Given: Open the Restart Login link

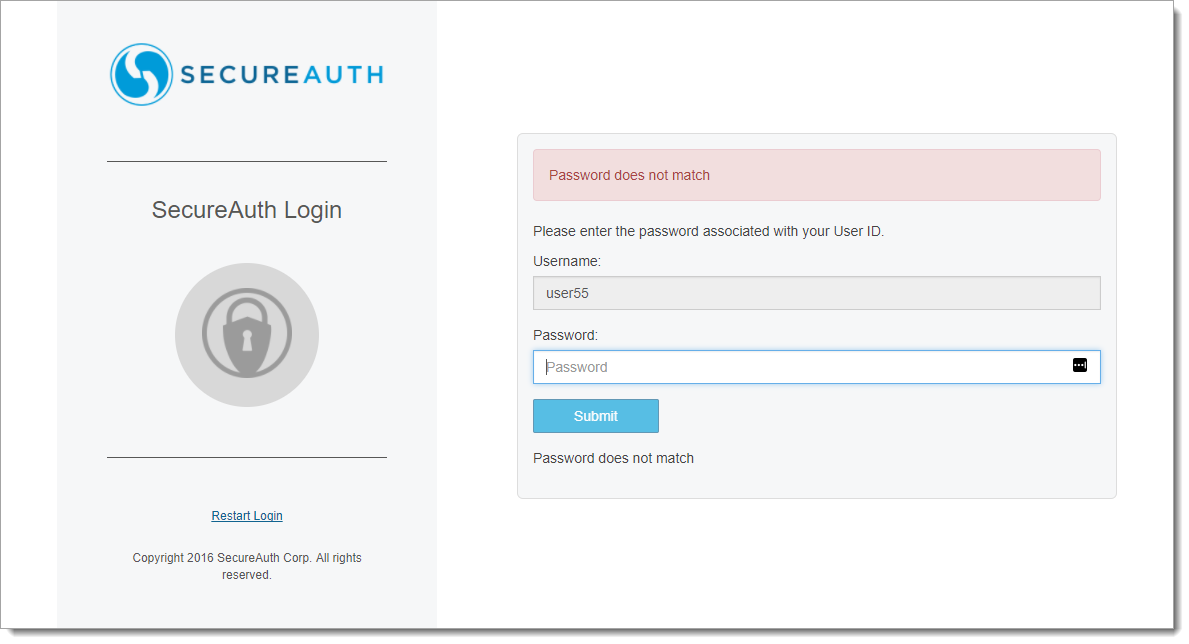Looking at the screenshot, I should [247, 516].
